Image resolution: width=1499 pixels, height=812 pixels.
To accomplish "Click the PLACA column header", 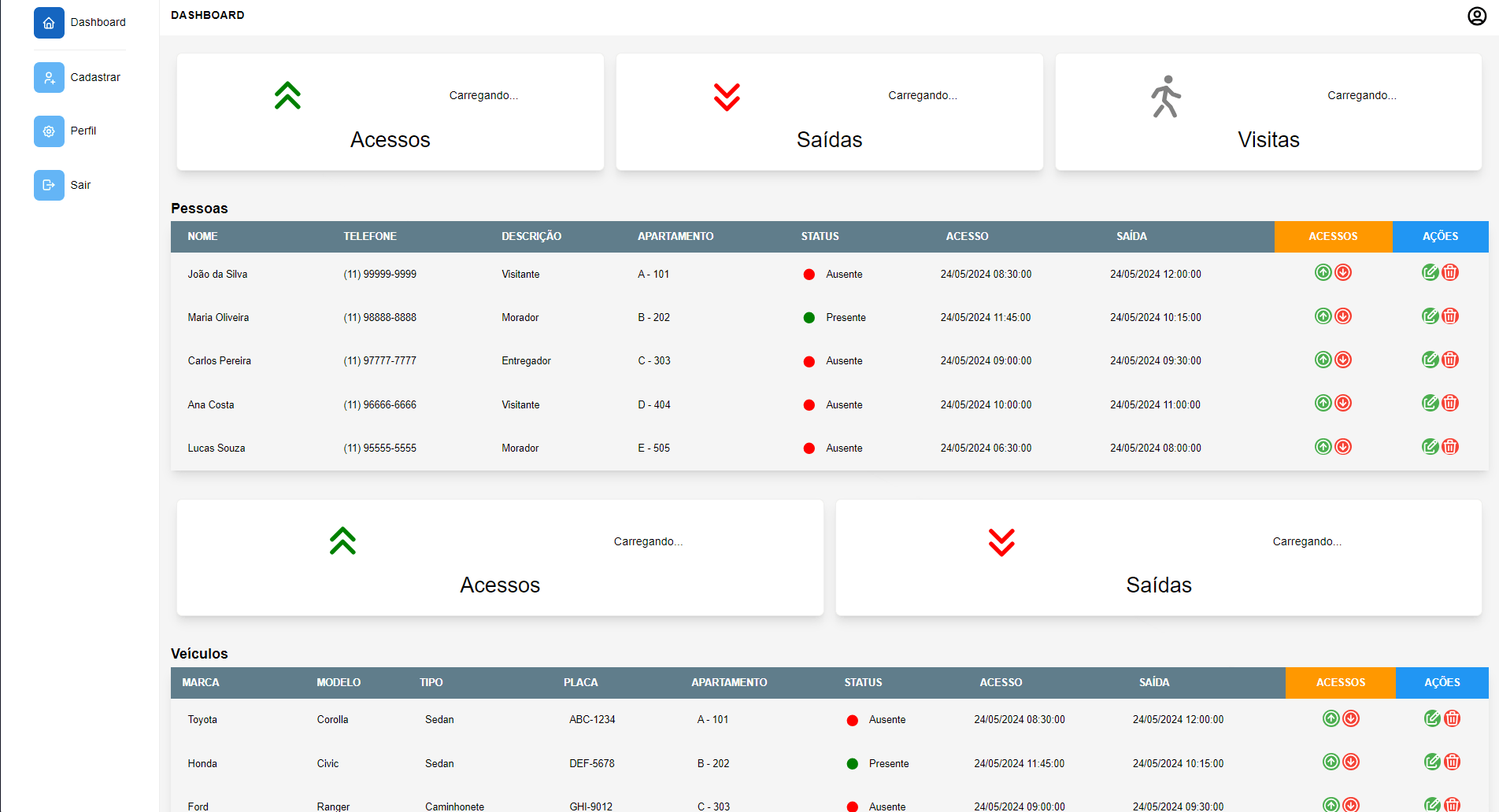I will (581, 683).
